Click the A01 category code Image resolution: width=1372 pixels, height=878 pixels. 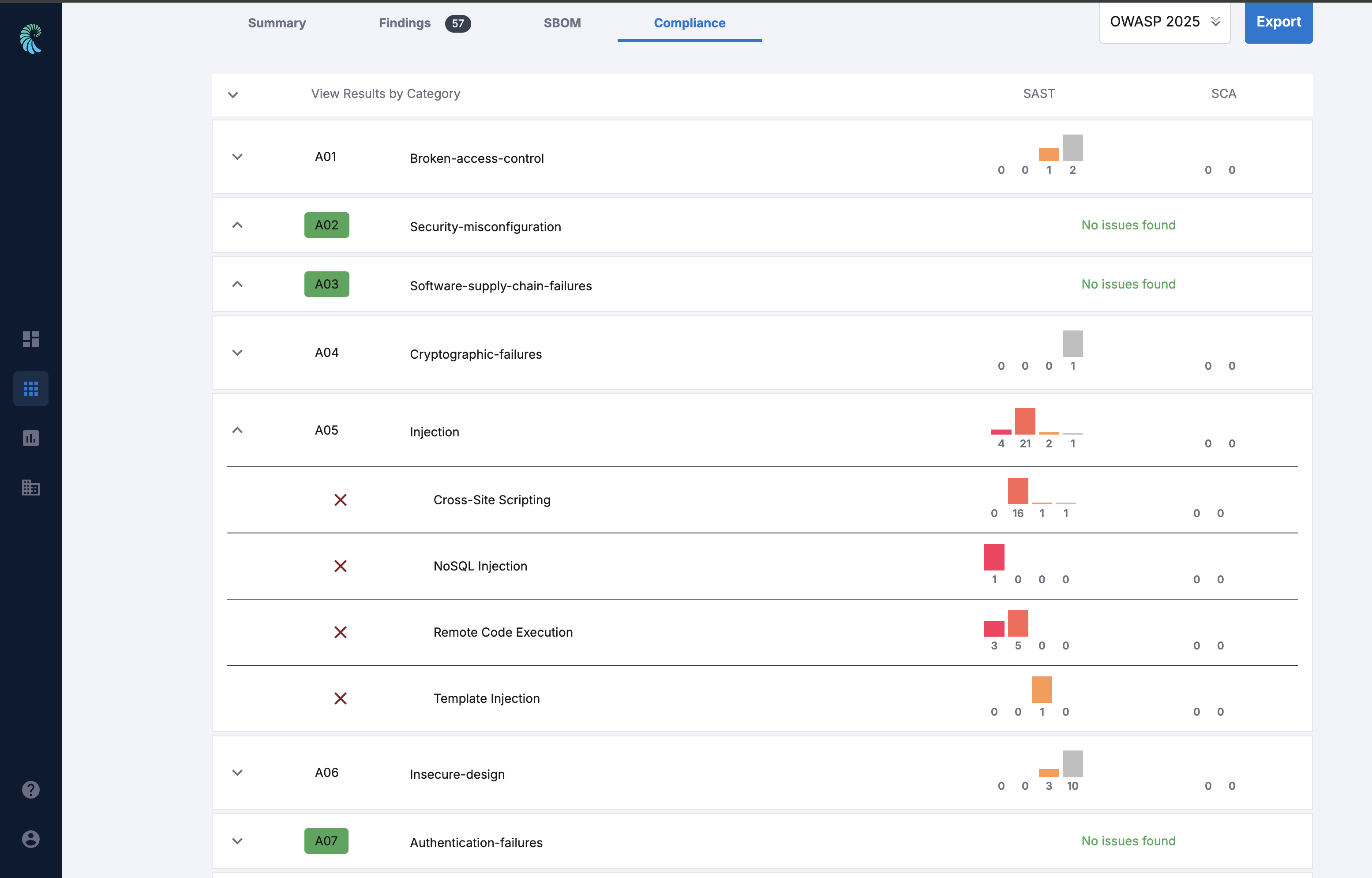(x=326, y=157)
